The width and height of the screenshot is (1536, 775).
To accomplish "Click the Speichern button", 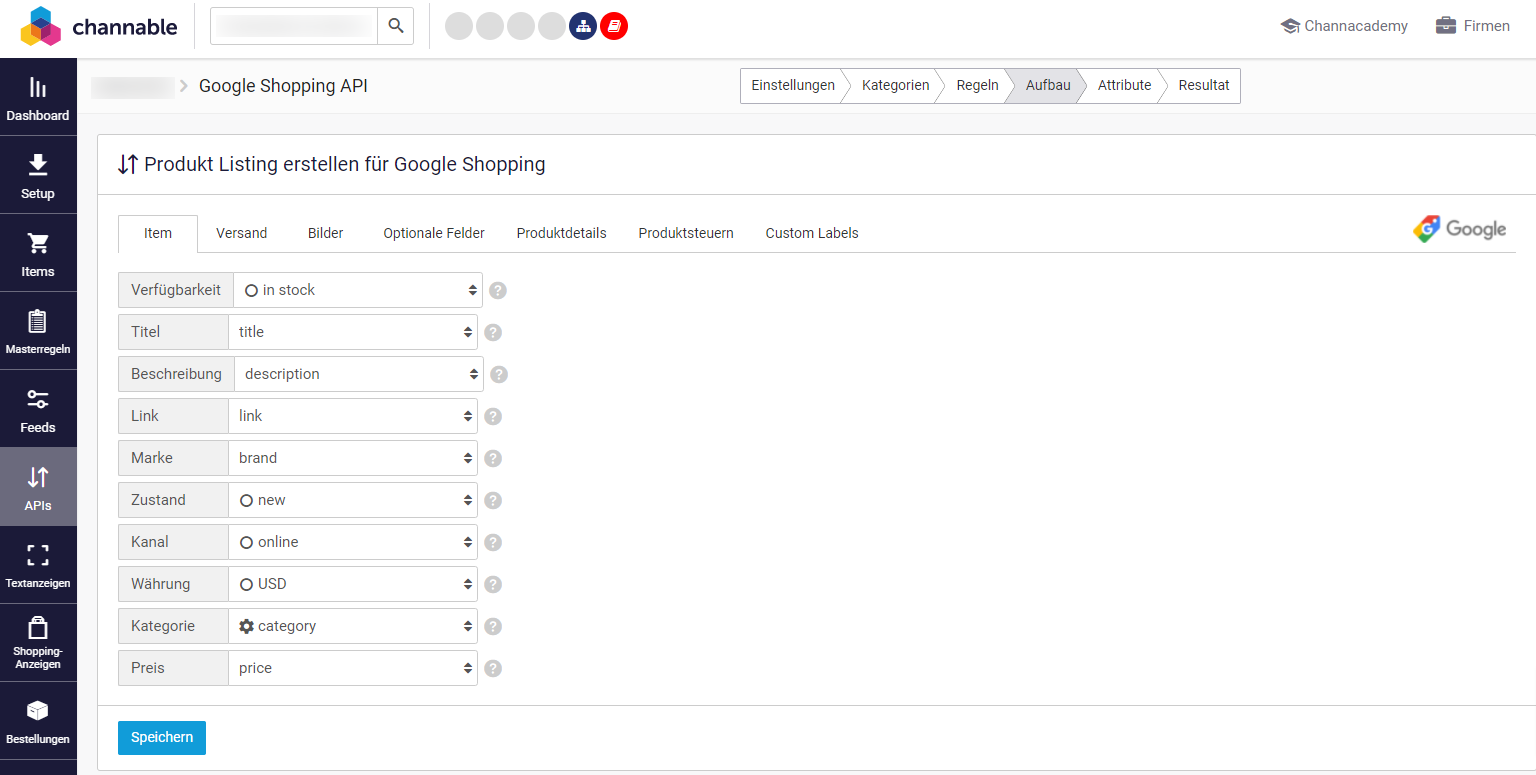I will coord(161,737).
